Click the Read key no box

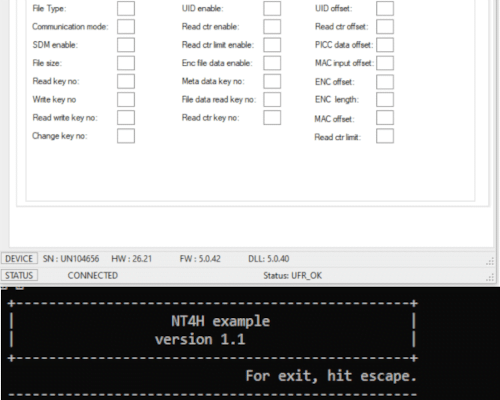(x=126, y=81)
